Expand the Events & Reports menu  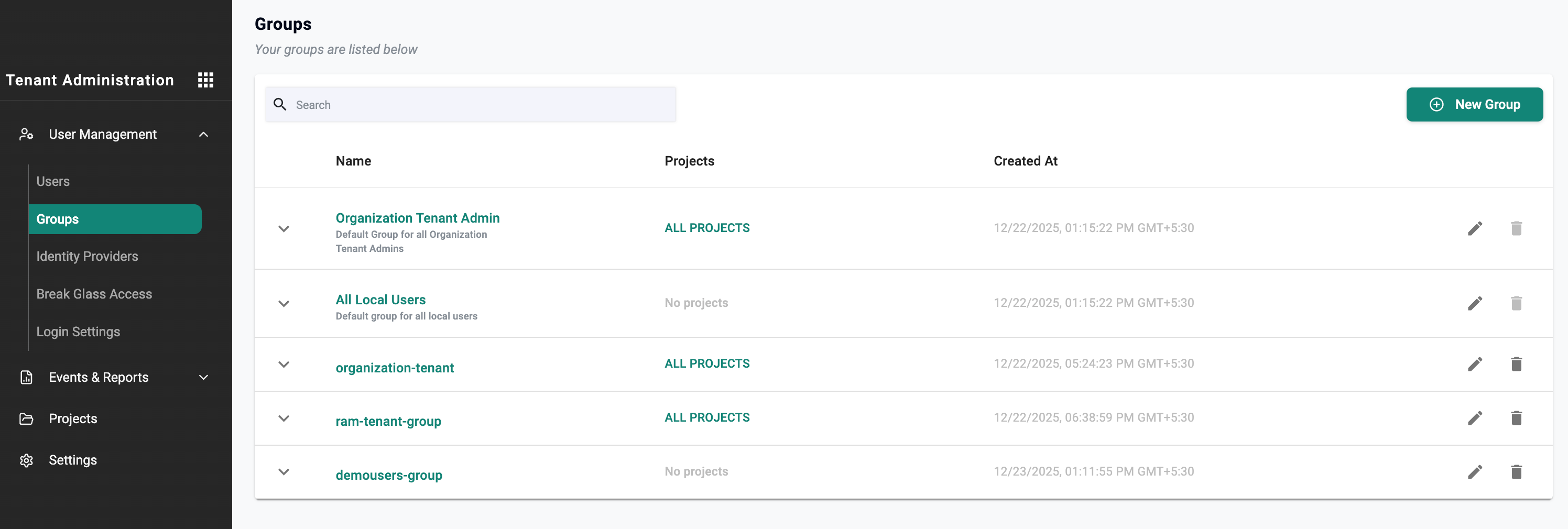click(203, 378)
